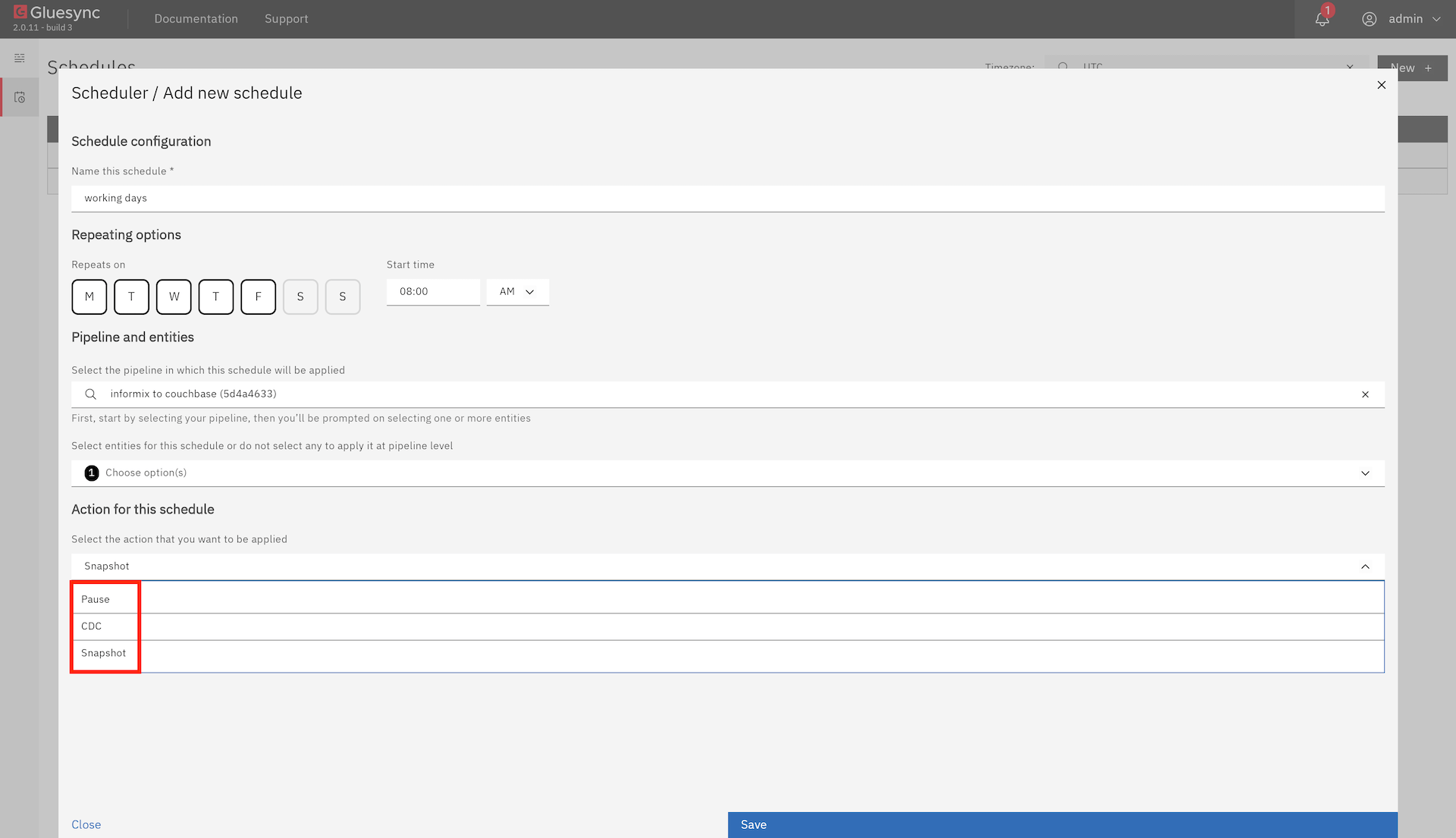Click the pipeline selection field
The height and width of the screenshot is (838, 1456).
point(728,394)
